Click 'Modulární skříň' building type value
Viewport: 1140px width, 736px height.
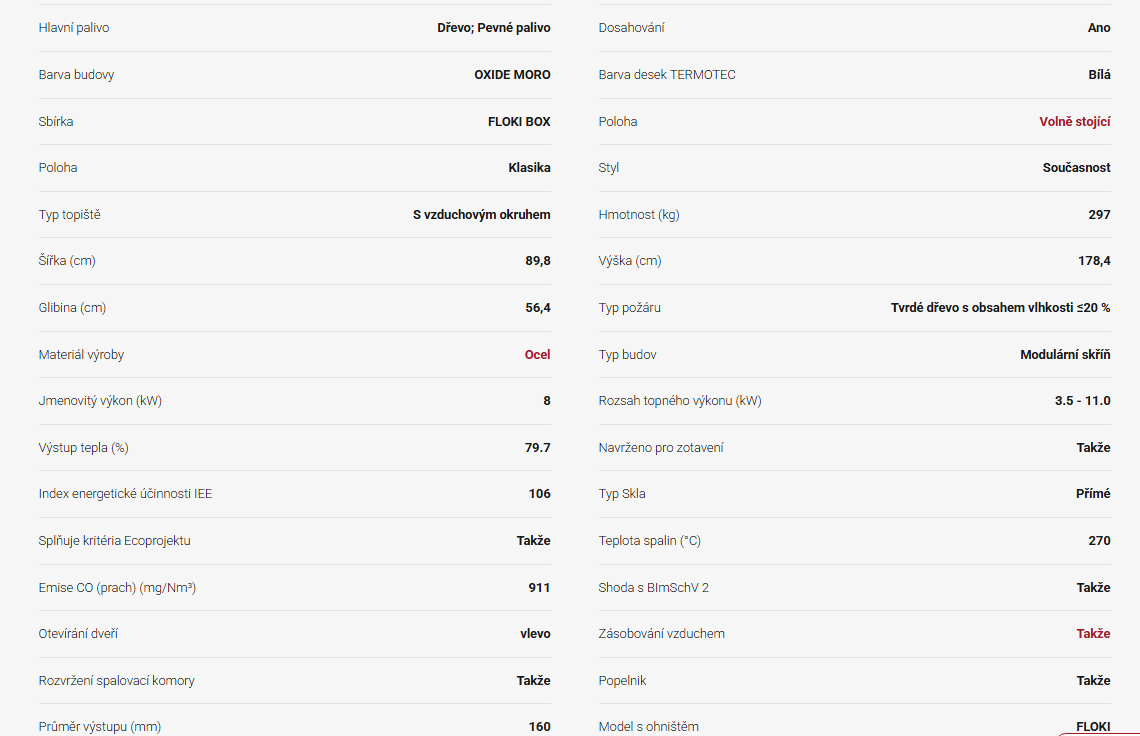click(x=1065, y=354)
